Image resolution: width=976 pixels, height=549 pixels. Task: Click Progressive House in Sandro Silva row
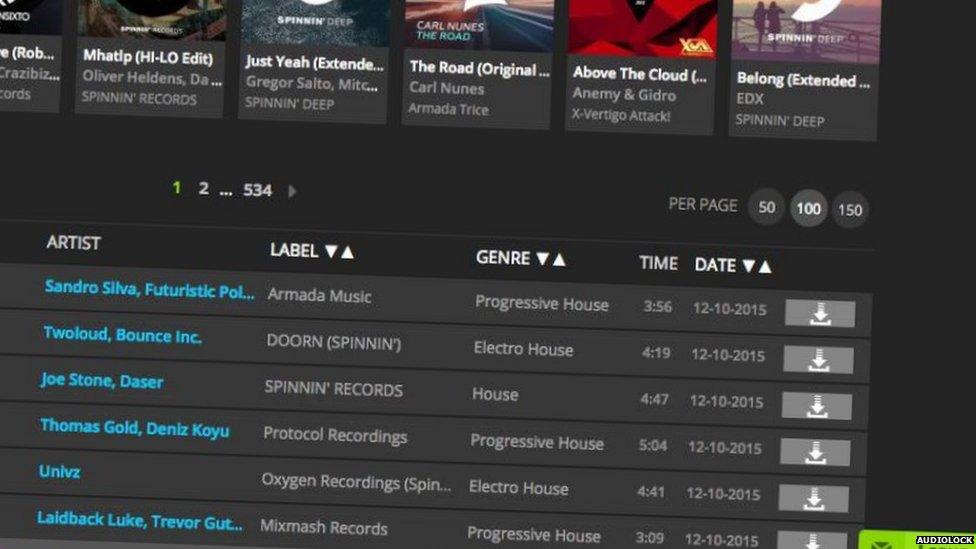[x=542, y=303]
